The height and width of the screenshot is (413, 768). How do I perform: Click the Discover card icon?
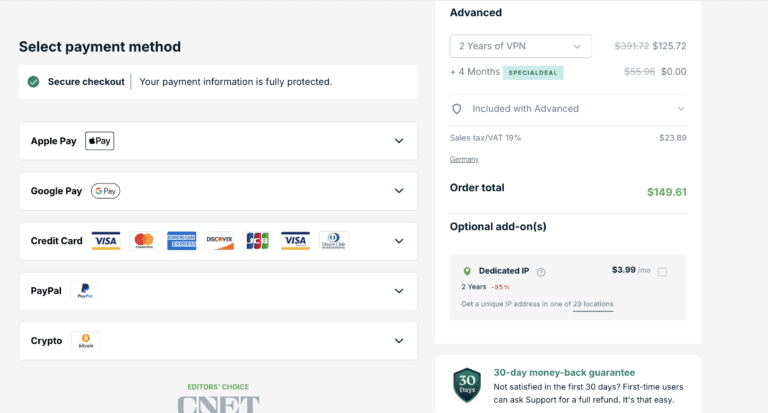coord(219,241)
